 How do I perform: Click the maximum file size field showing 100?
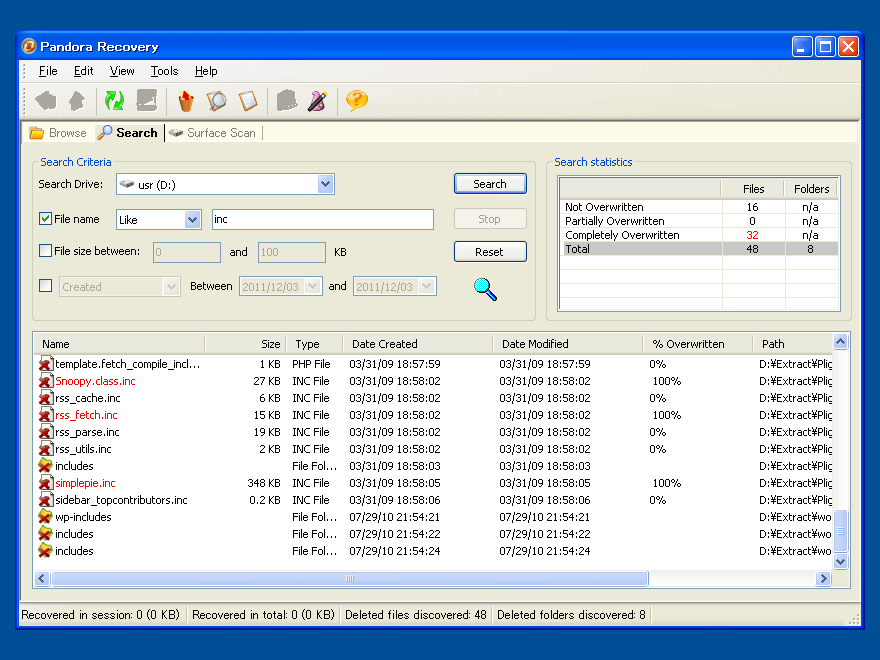tap(292, 252)
